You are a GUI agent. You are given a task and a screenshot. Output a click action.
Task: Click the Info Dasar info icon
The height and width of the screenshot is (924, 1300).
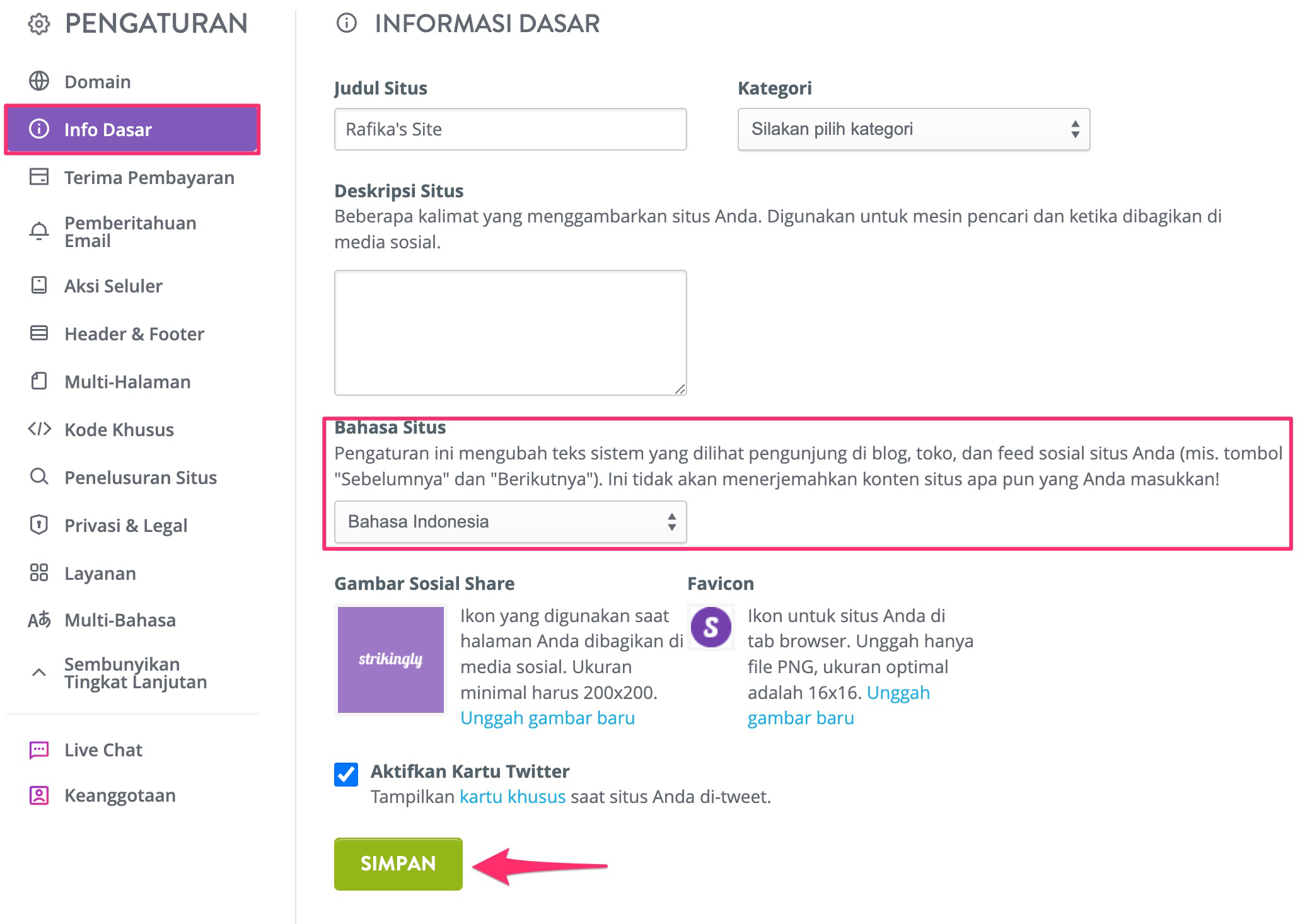tap(39, 129)
